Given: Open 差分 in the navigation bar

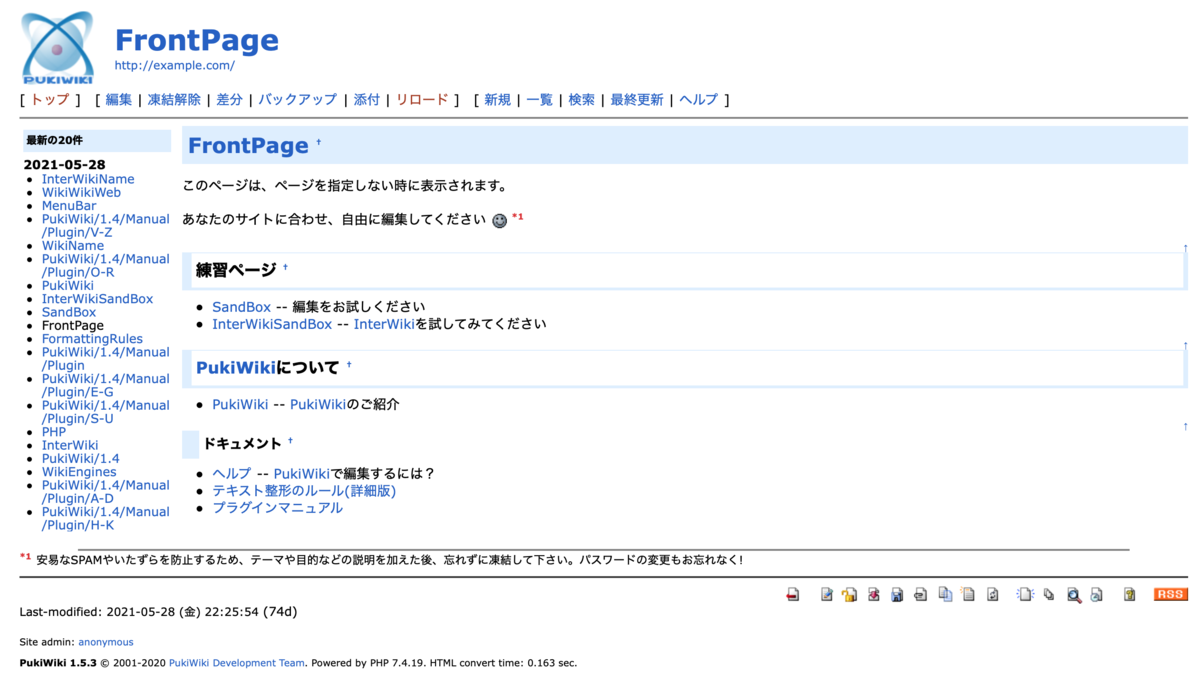Looking at the screenshot, I should tap(229, 100).
